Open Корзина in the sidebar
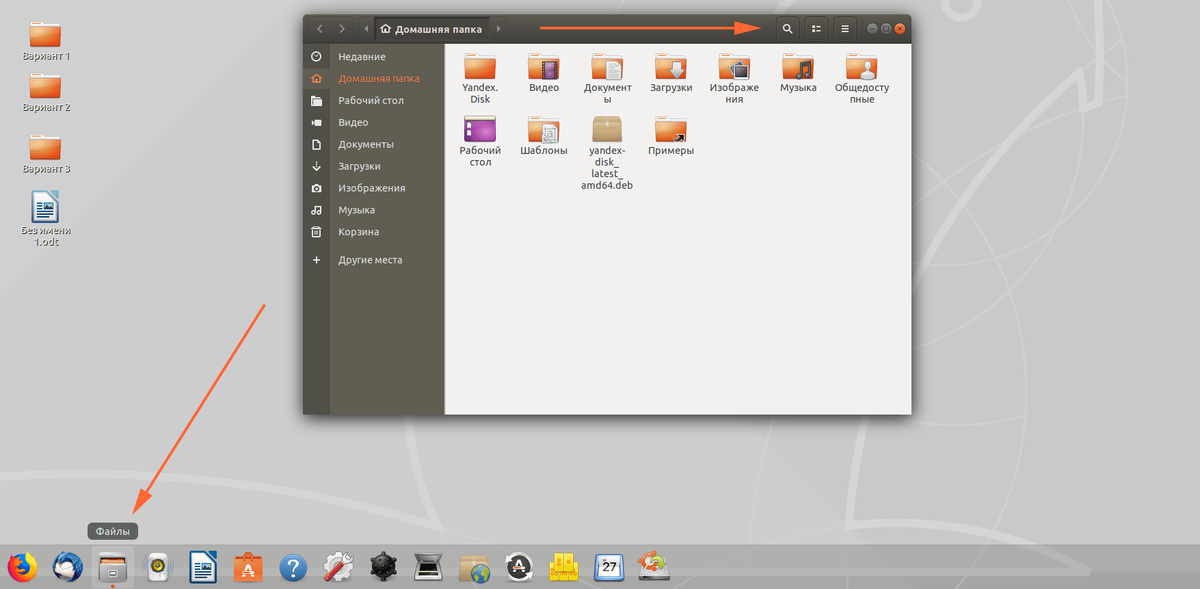 [374, 232]
